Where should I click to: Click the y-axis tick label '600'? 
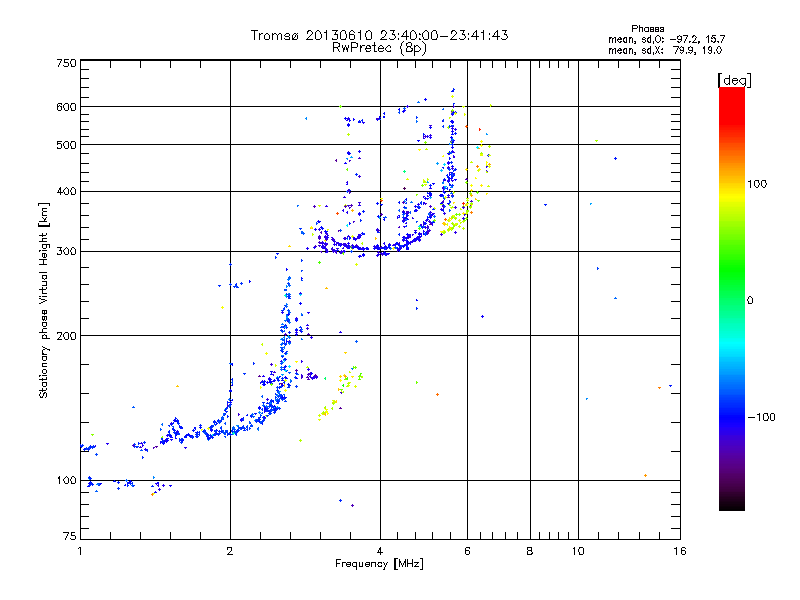coord(66,107)
